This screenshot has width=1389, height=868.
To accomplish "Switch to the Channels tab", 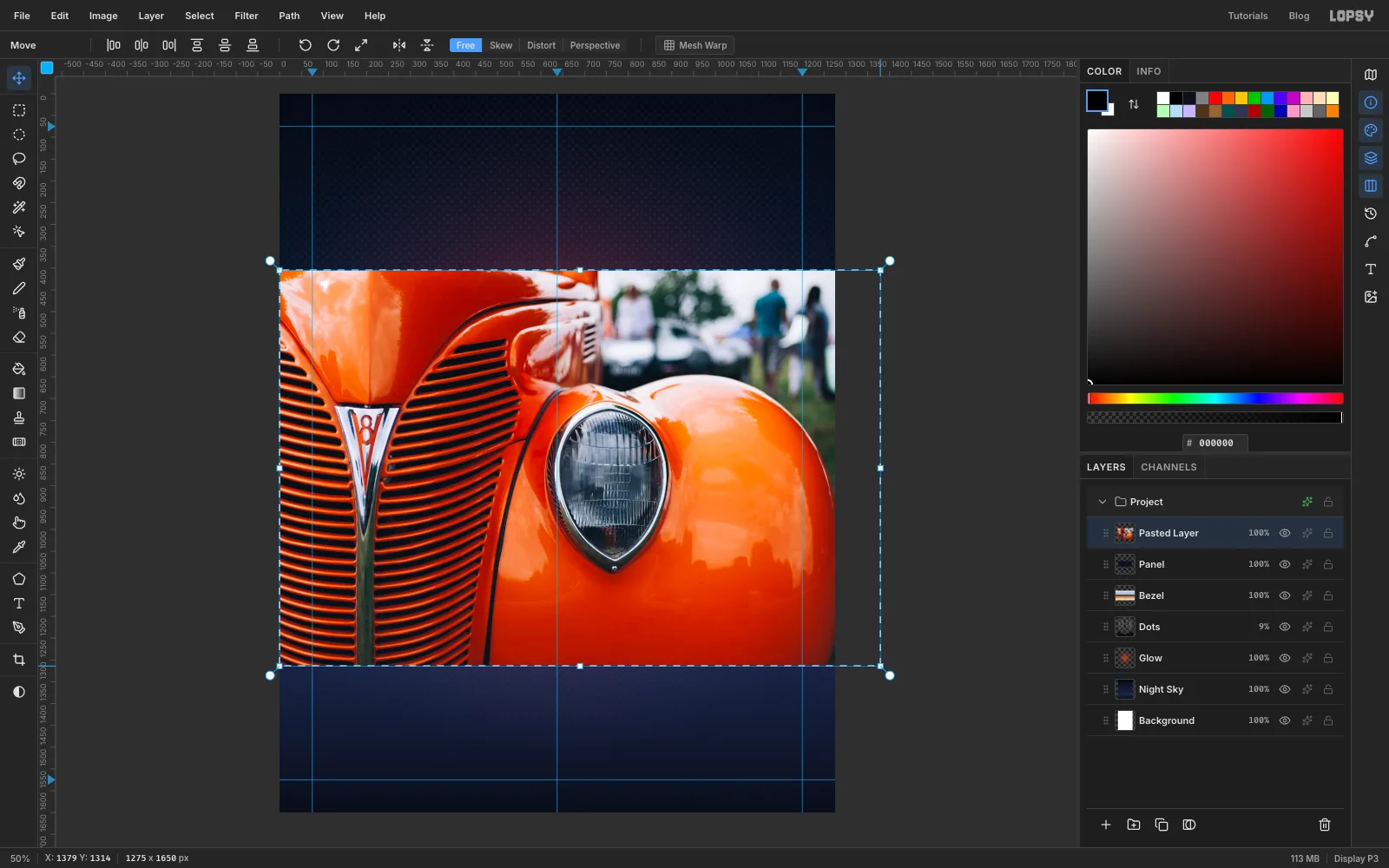I will [1168, 467].
